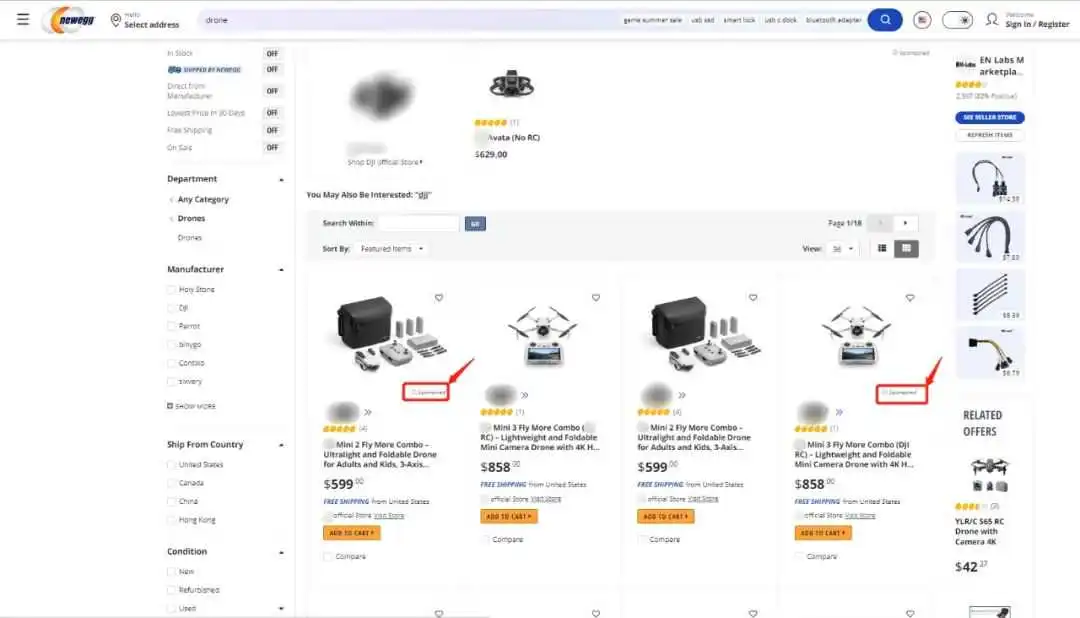The image size is (1080, 618).
Task: Switch on the On Sale filter
Action: [x=272, y=147]
